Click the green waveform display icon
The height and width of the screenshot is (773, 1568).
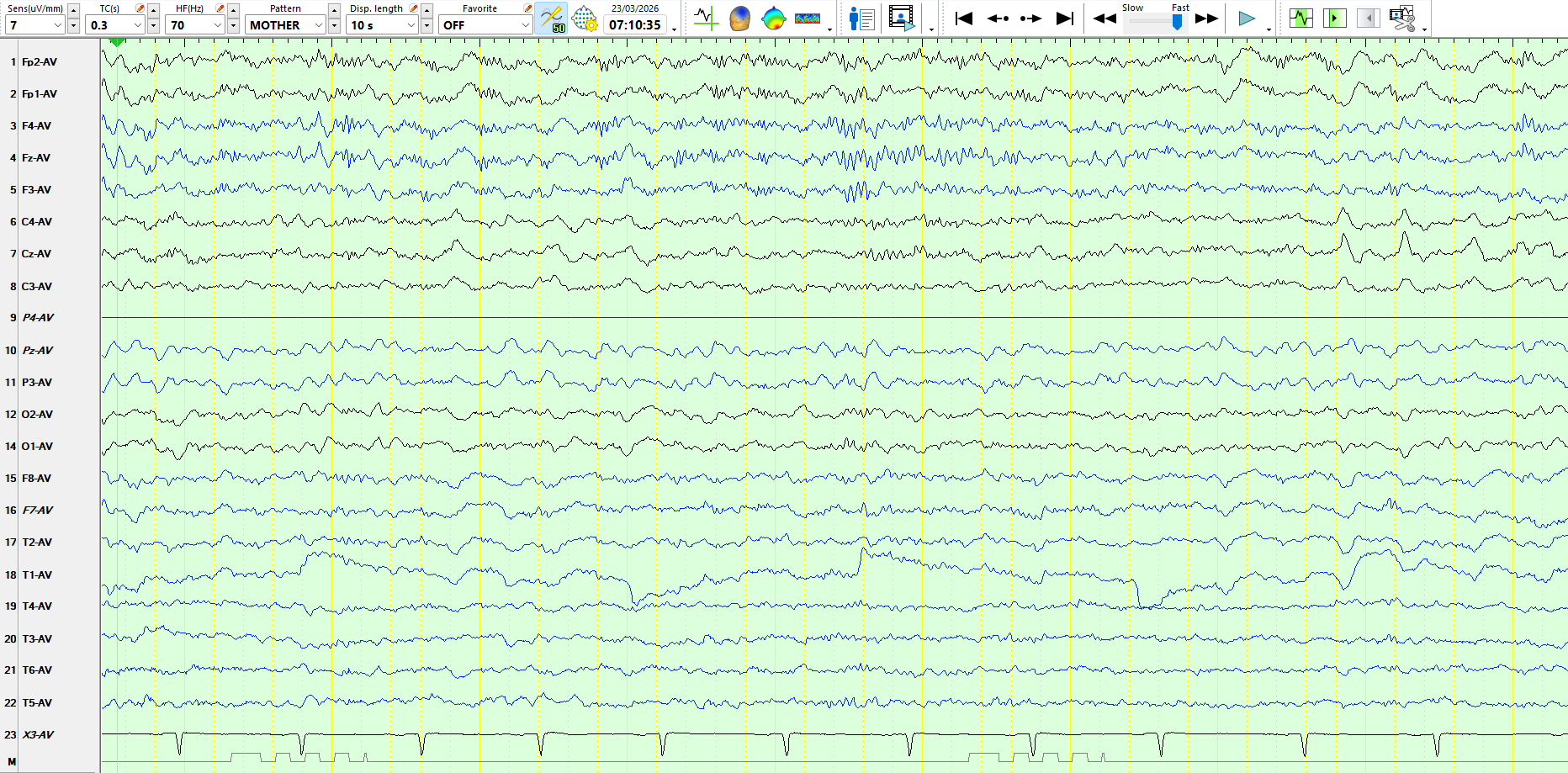click(1301, 18)
